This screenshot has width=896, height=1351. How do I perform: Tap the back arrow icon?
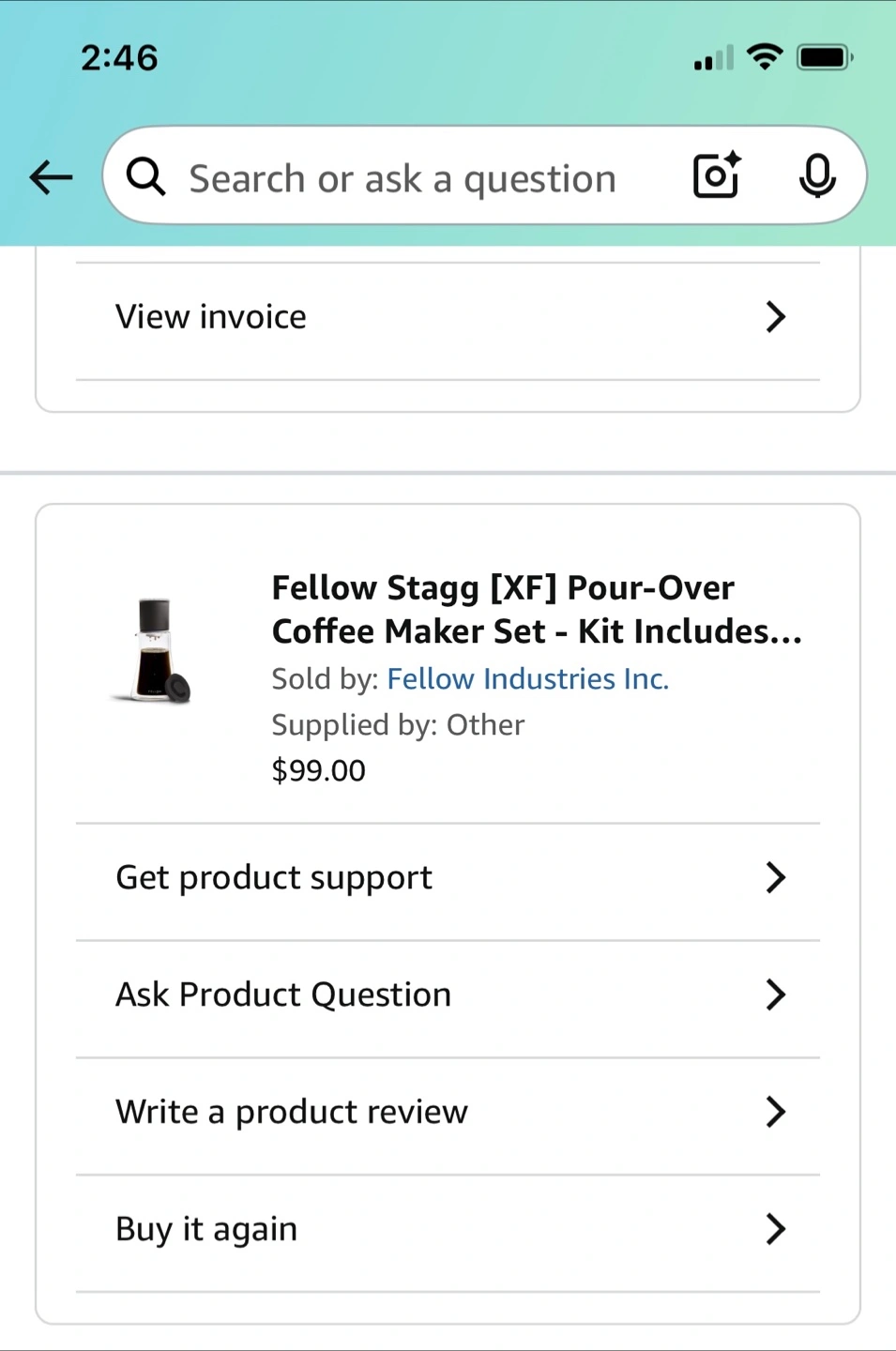(x=51, y=176)
